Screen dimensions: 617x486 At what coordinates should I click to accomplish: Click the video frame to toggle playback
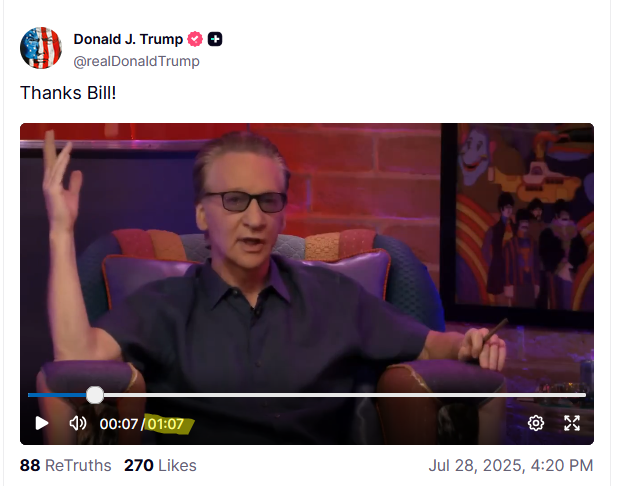(x=307, y=256)
